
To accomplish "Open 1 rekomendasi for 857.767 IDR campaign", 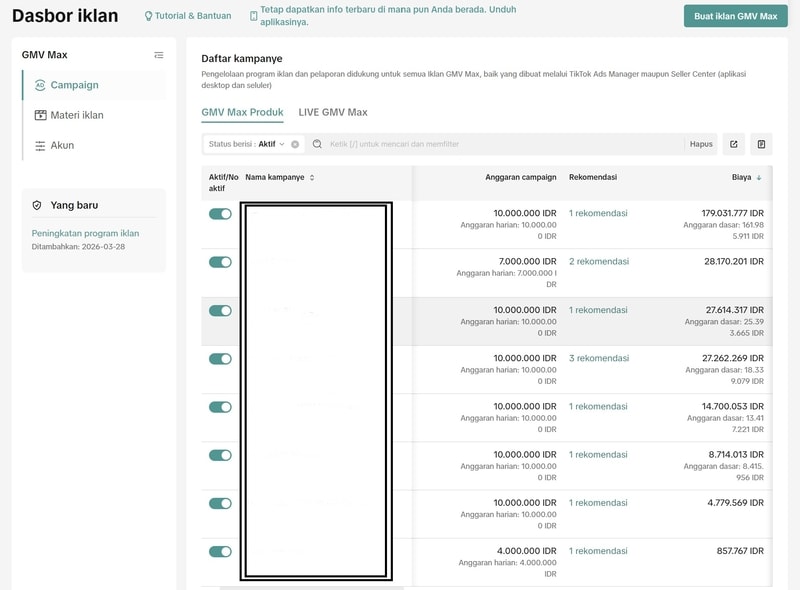I will pos(598,551).
